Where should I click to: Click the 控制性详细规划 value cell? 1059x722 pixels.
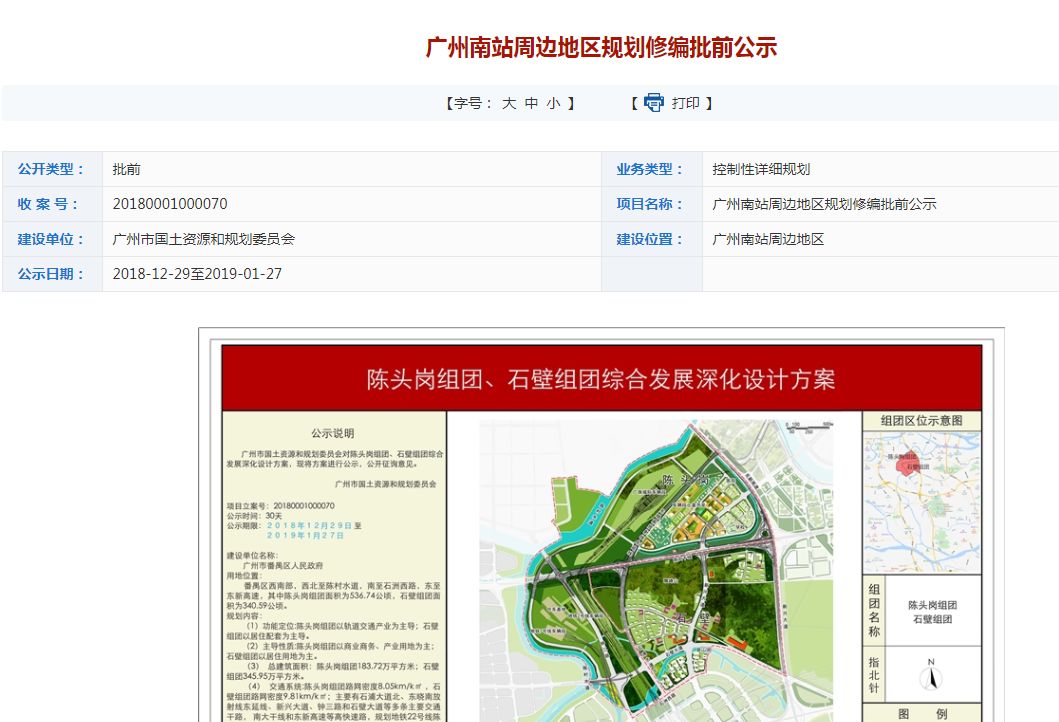(761, 169)
